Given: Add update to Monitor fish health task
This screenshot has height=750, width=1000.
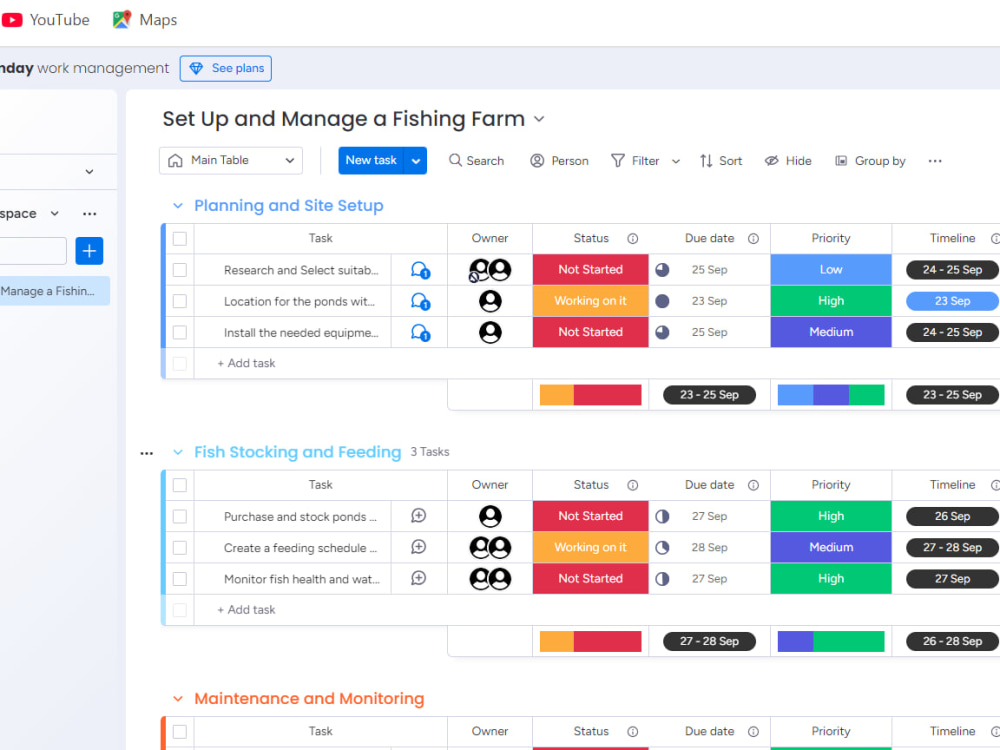Looking at the screenshot, I should pos(418,578).
